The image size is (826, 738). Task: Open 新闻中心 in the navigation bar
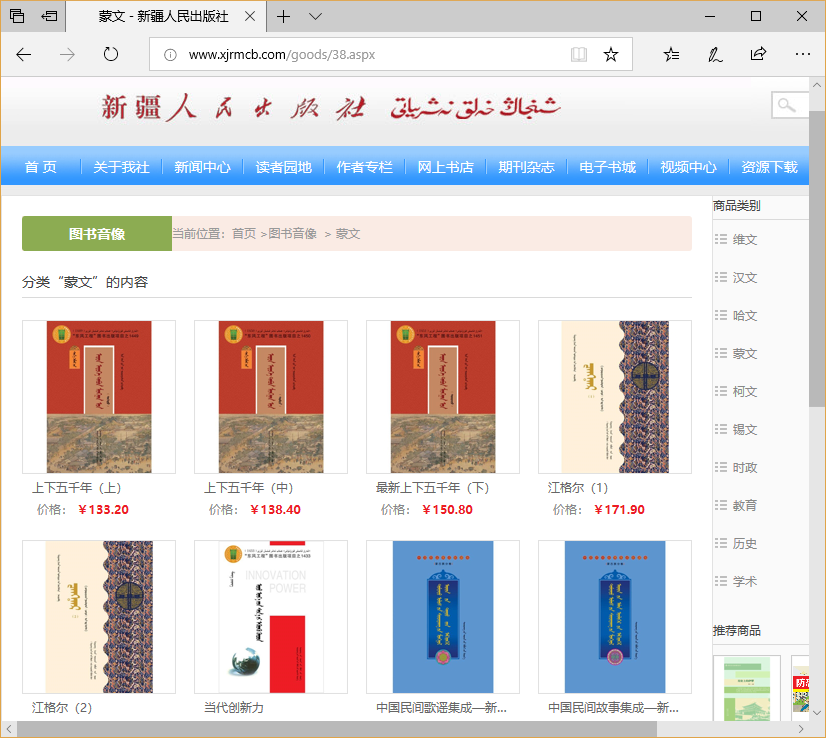(202, 167)
